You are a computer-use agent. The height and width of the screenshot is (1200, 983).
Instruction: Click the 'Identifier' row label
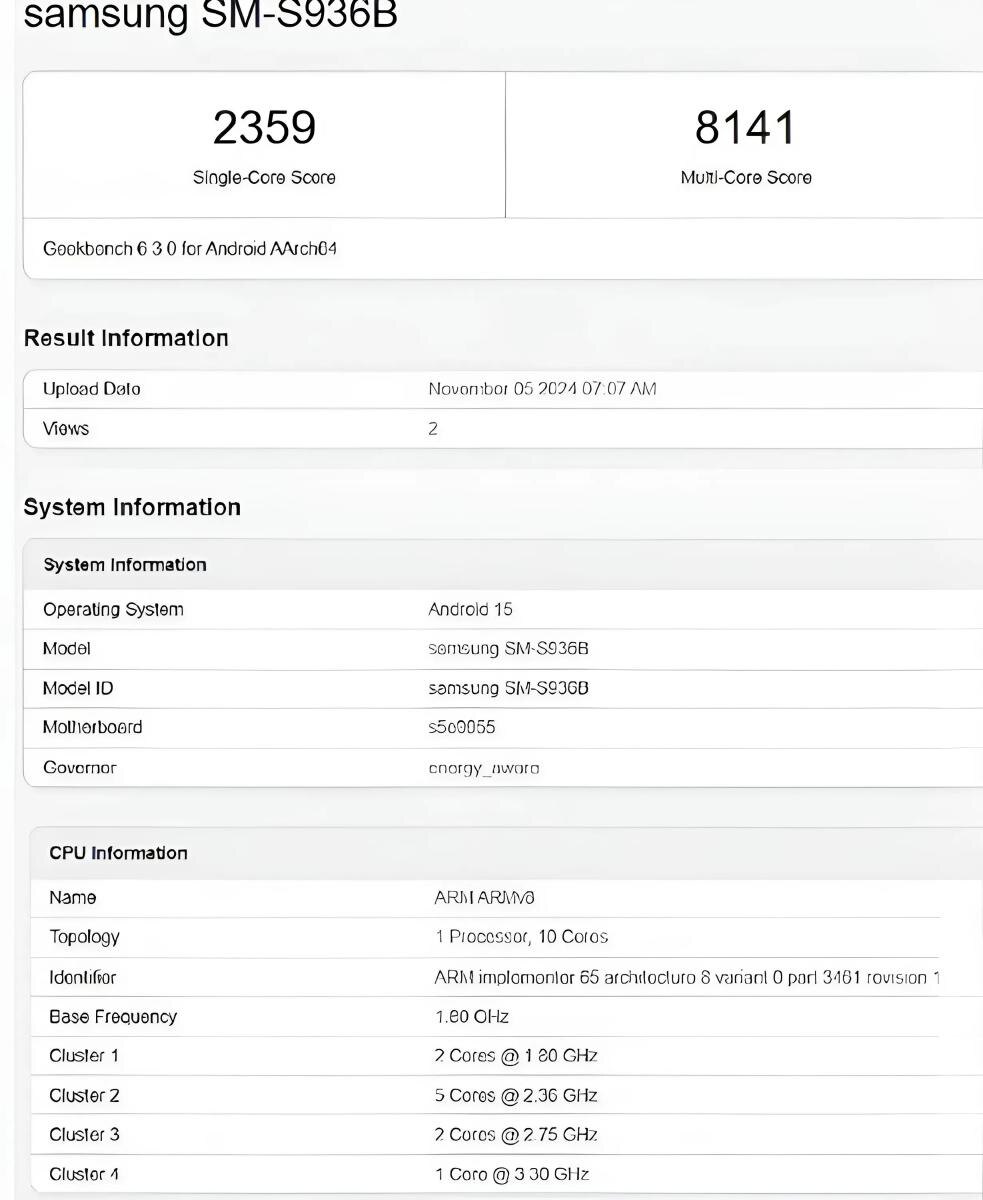pyautogui.click(x=83, y=977)
